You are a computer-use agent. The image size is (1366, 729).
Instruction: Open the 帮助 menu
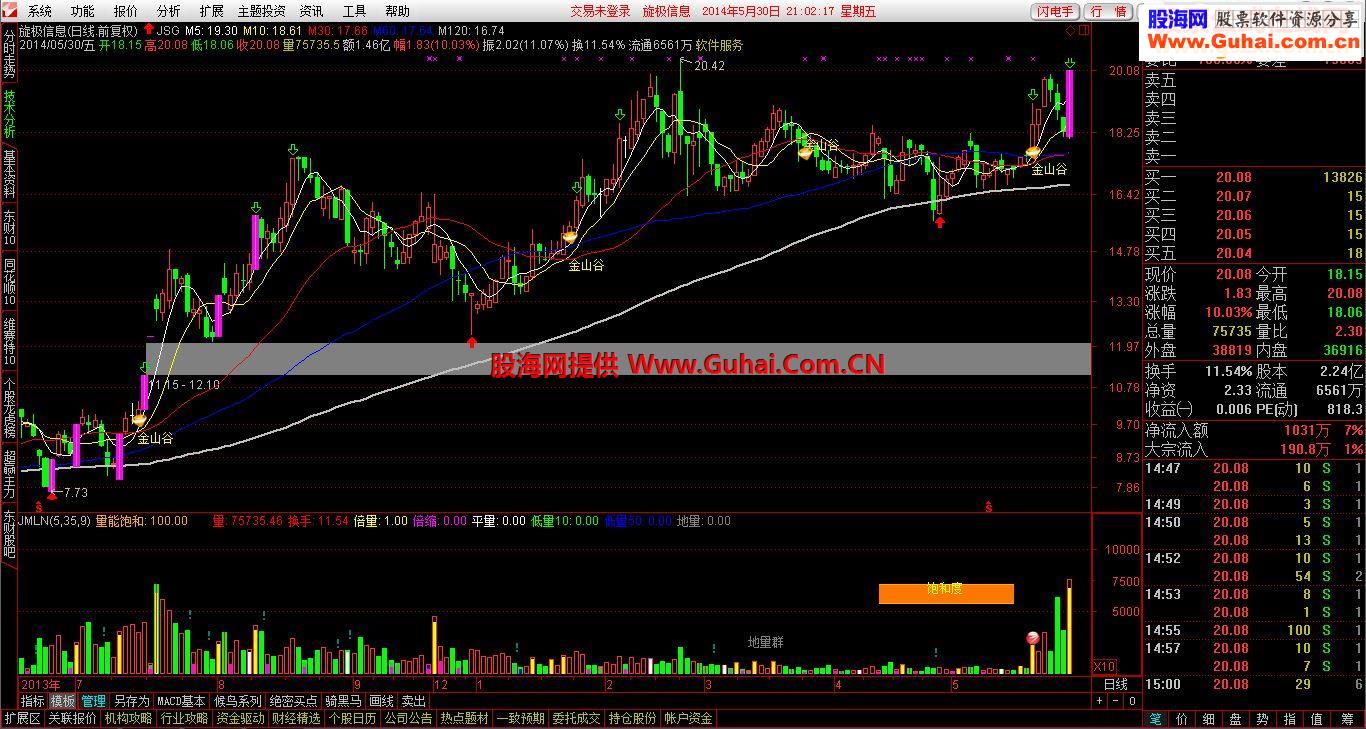397,11
